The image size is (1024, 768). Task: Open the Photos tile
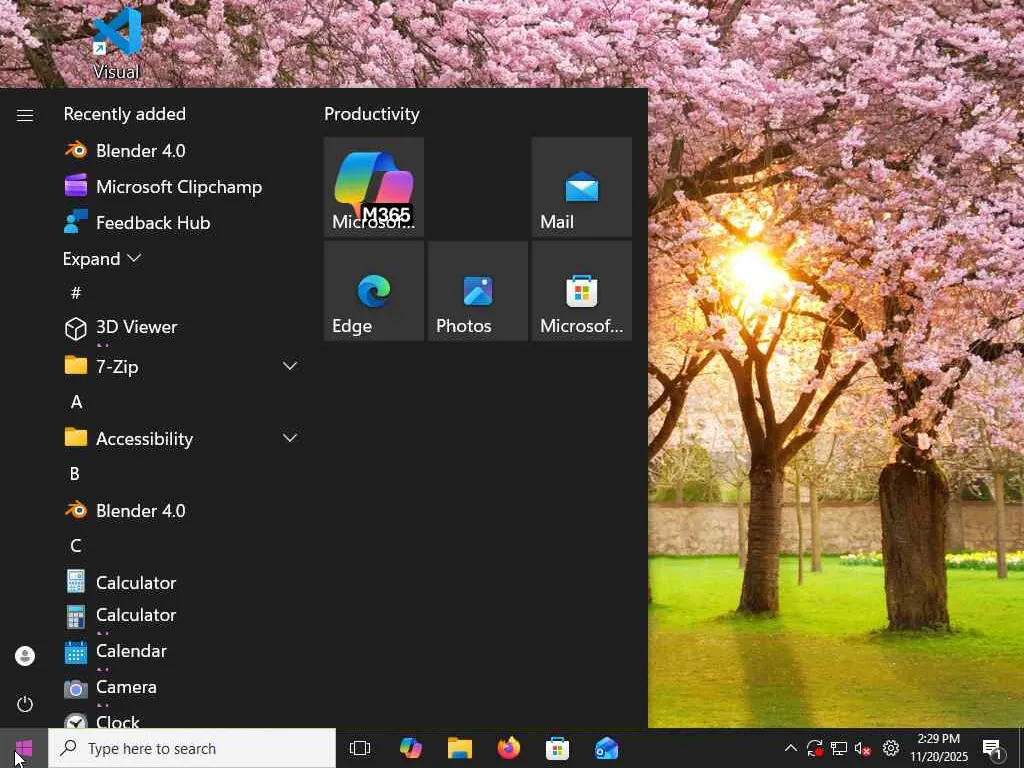pos(477,291)
